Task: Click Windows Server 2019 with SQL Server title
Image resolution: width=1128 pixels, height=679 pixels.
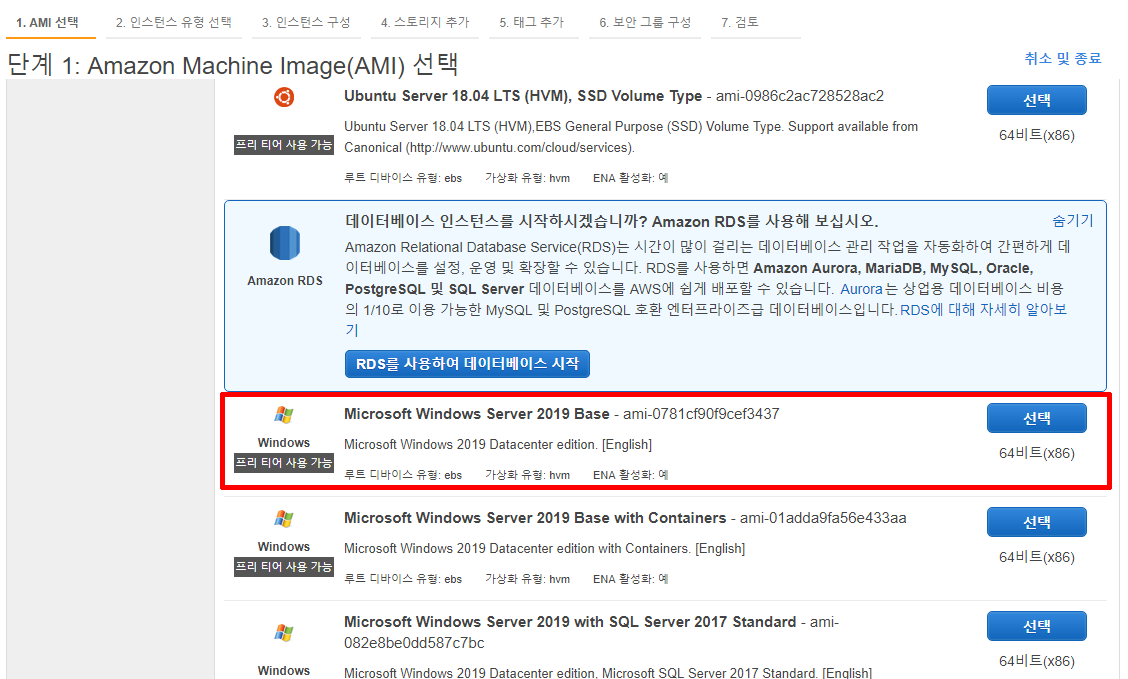Action: point(570,621)
